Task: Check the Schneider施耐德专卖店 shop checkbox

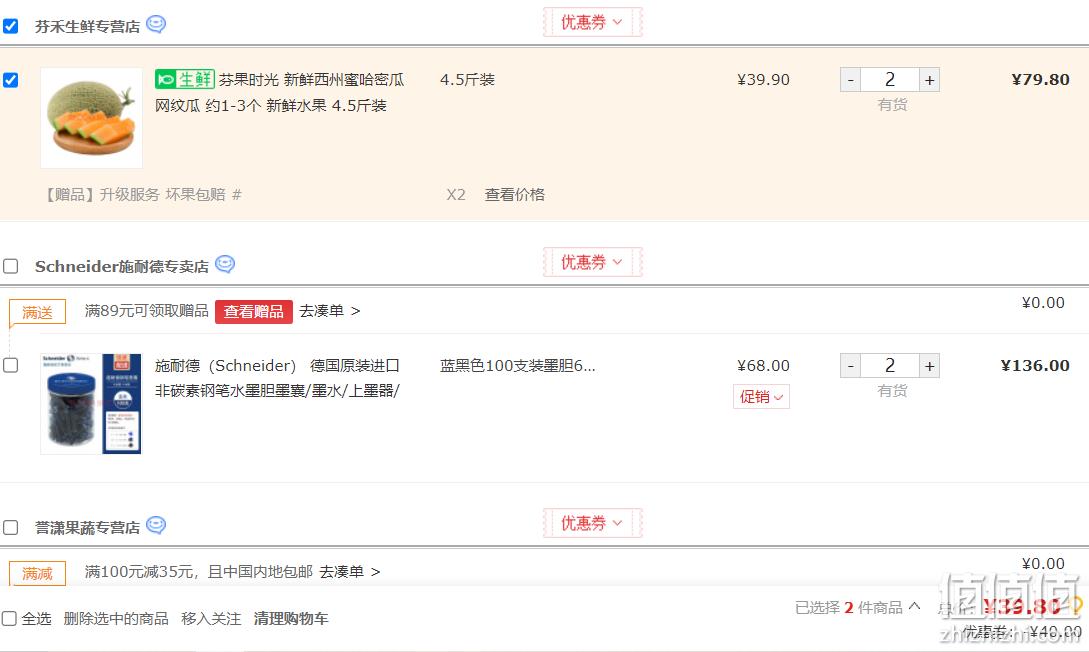Action: click(x=10, y=267)
